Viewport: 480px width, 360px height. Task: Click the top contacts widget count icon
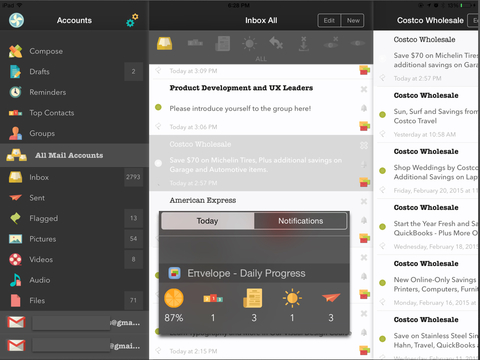click(213, 298)
